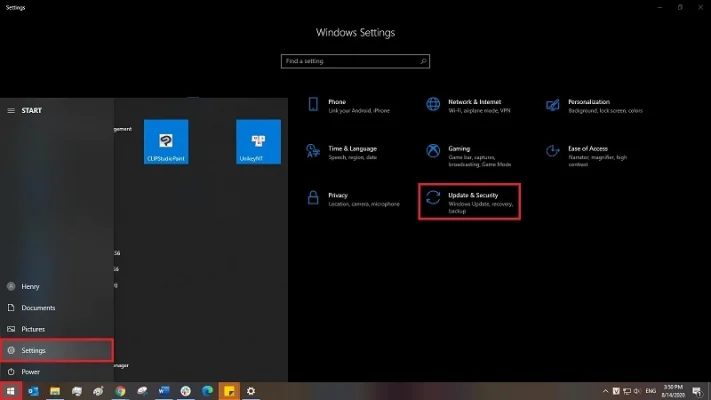The height and width of the screenshot is (400, 711).
Task: Open Documents from the Start menu
Action: 38,308
